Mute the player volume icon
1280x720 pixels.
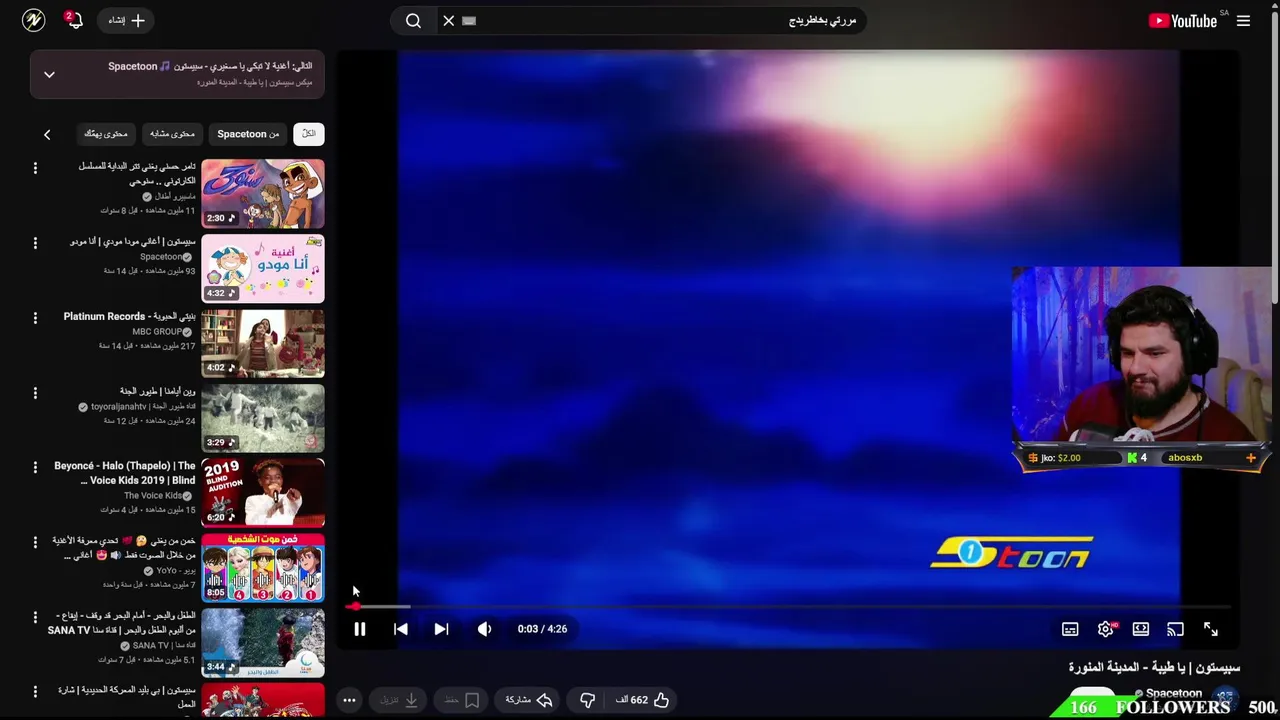pos(484,629)
